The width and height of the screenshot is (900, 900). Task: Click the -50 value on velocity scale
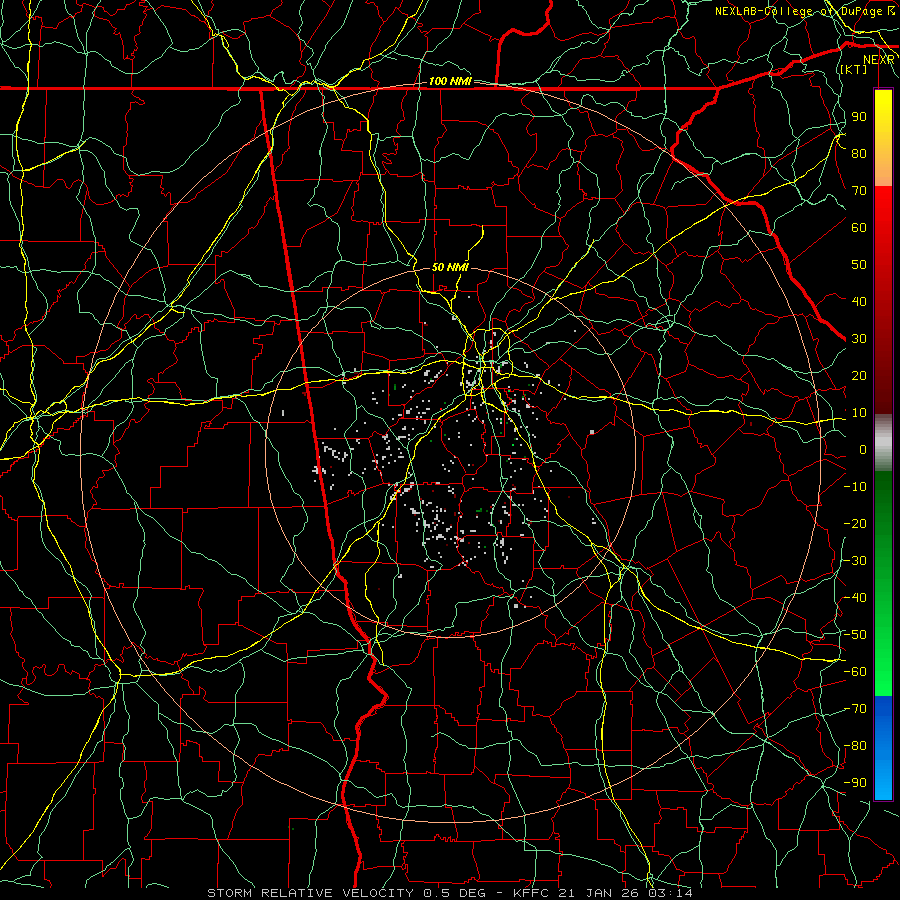(855, 635)
